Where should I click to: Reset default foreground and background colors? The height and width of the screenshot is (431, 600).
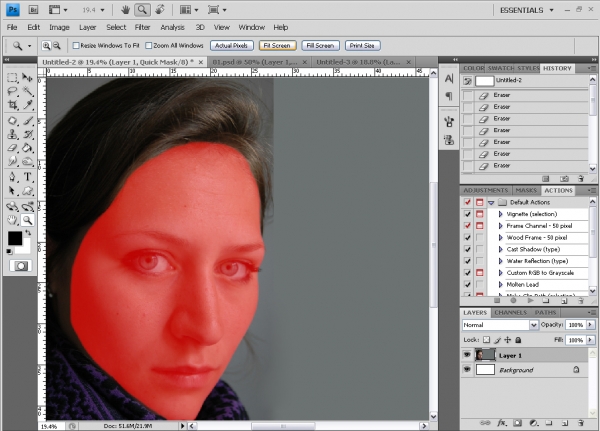coord(10,251)
